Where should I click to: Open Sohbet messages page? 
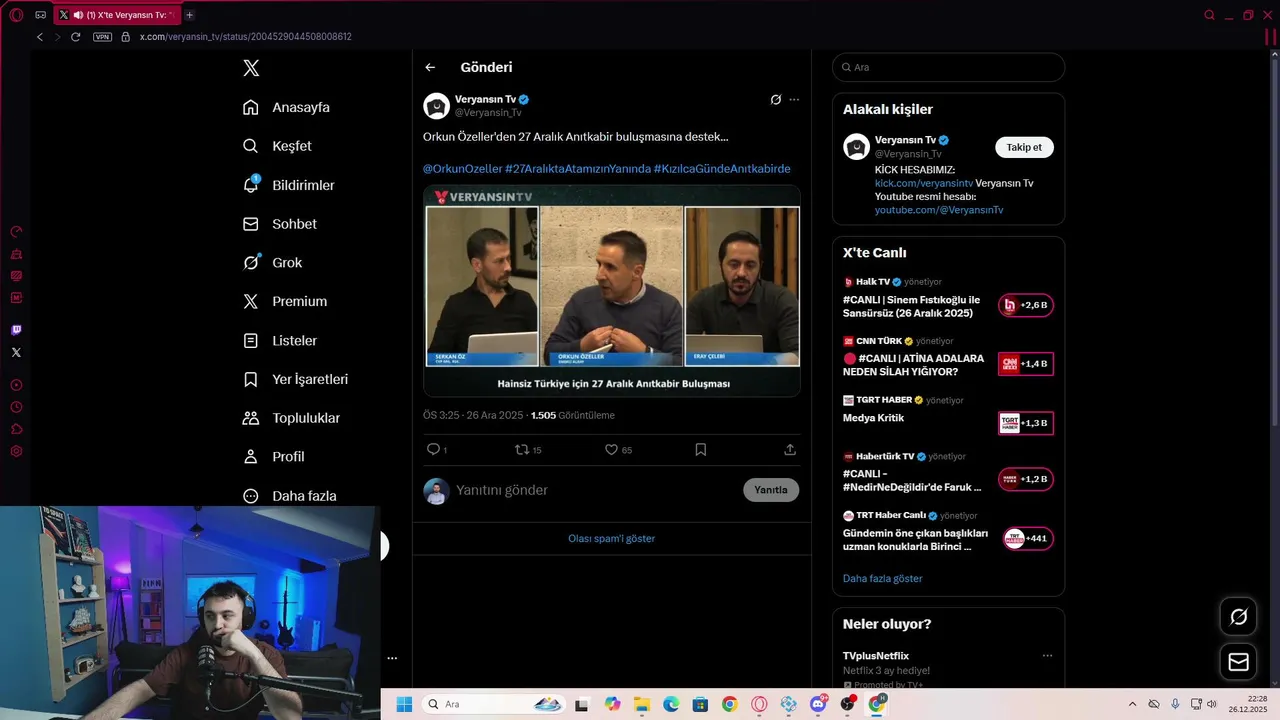click(280, 224)
